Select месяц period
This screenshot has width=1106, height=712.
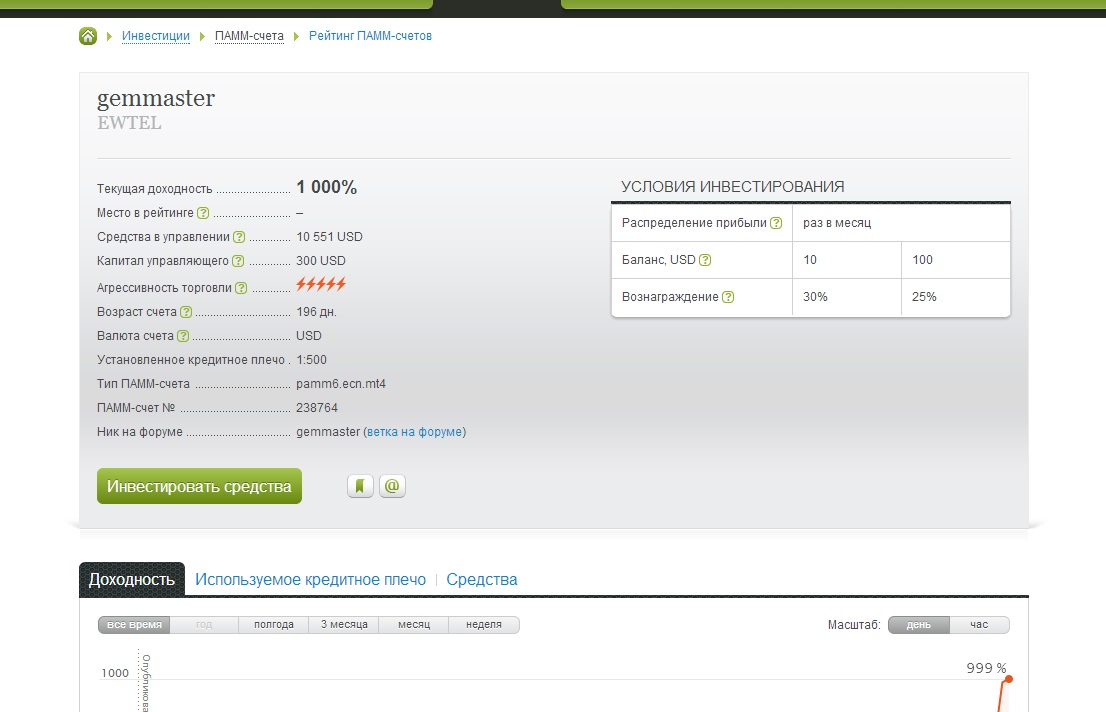pyautogui.click(x=414, y=624)
